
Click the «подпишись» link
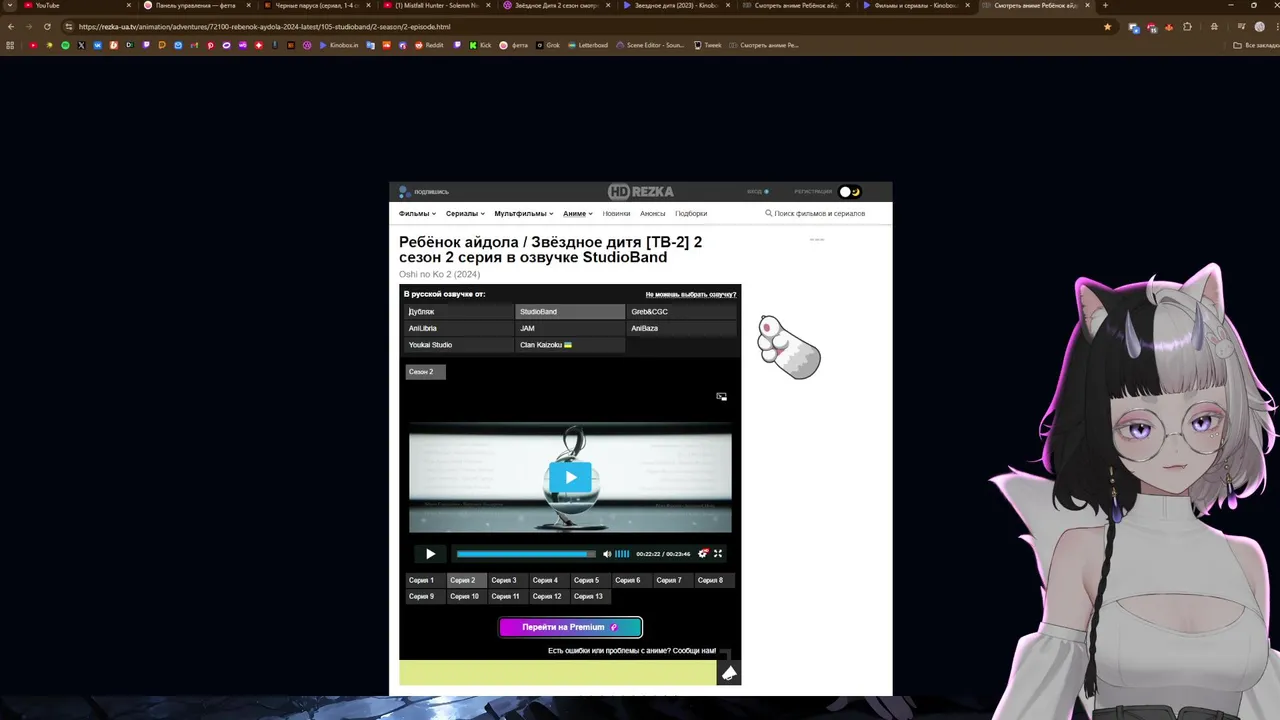click(x=431, y=191)
